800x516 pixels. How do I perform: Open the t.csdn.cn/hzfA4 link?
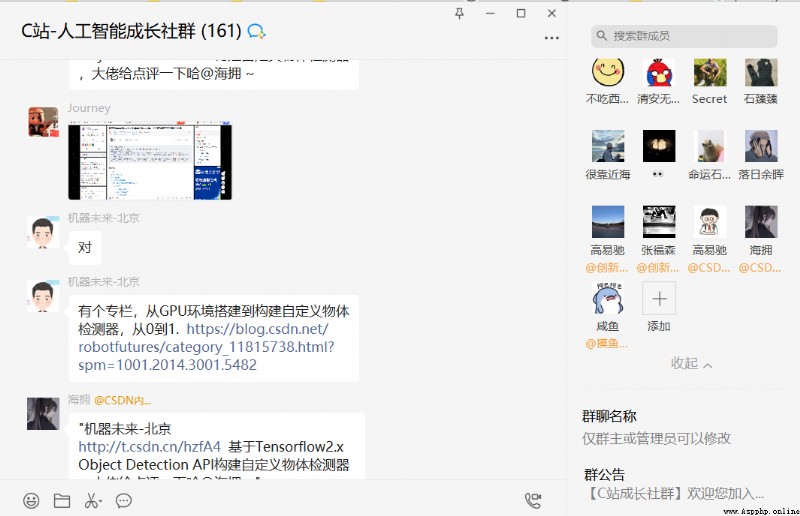pyautogui.click(x=149, y=447)
